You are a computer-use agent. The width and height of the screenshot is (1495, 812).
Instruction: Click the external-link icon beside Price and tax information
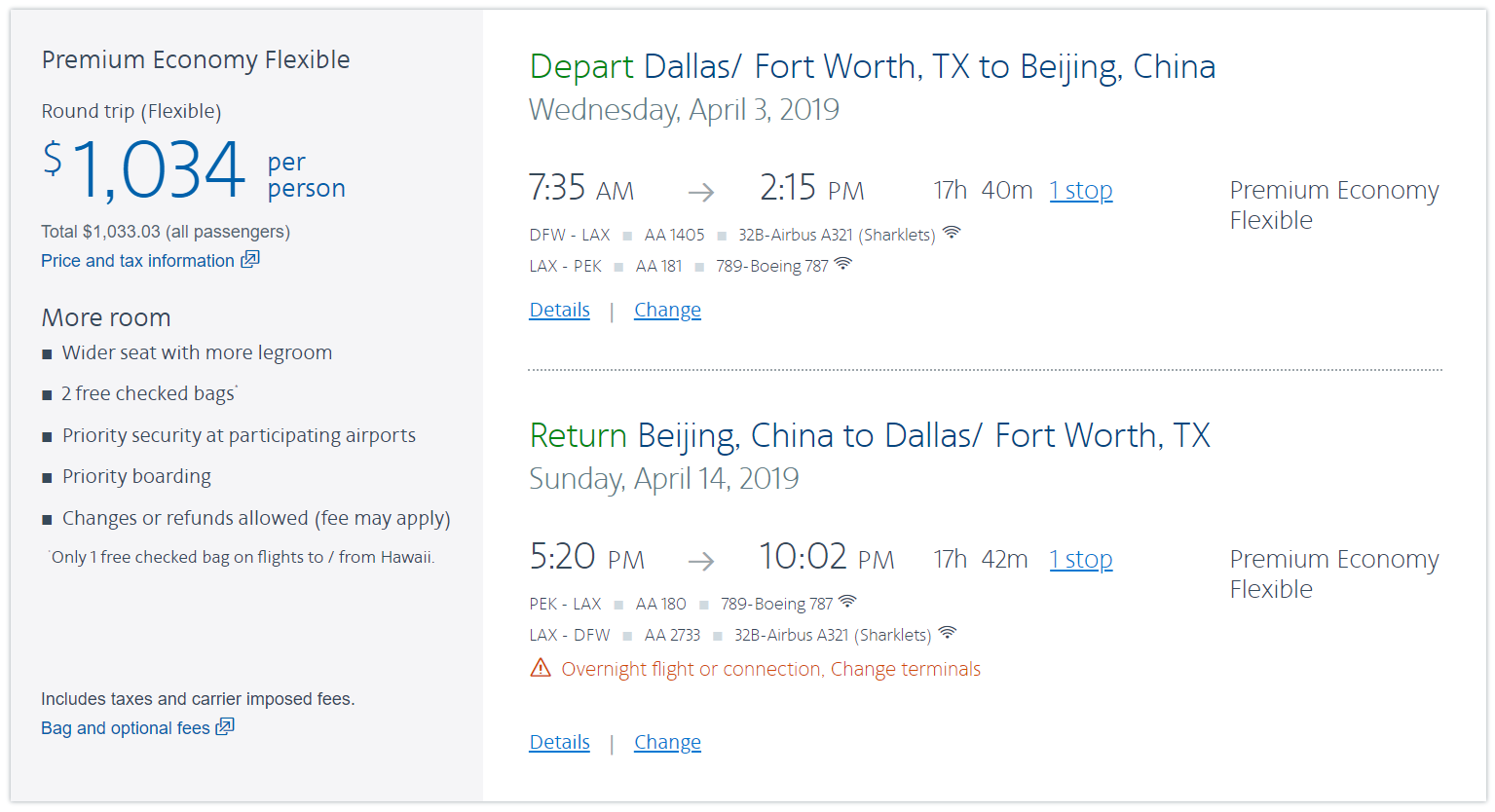pyautogui.click(x=250, y=259)
